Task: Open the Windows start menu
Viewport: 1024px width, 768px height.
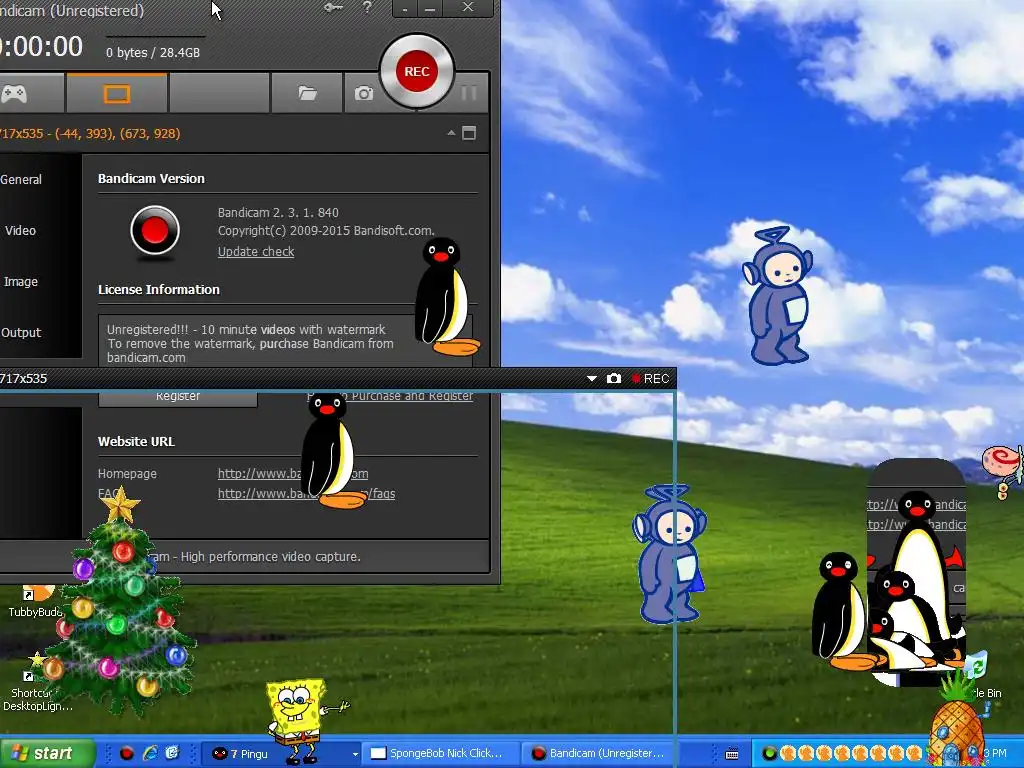Action: click(47, 753)
